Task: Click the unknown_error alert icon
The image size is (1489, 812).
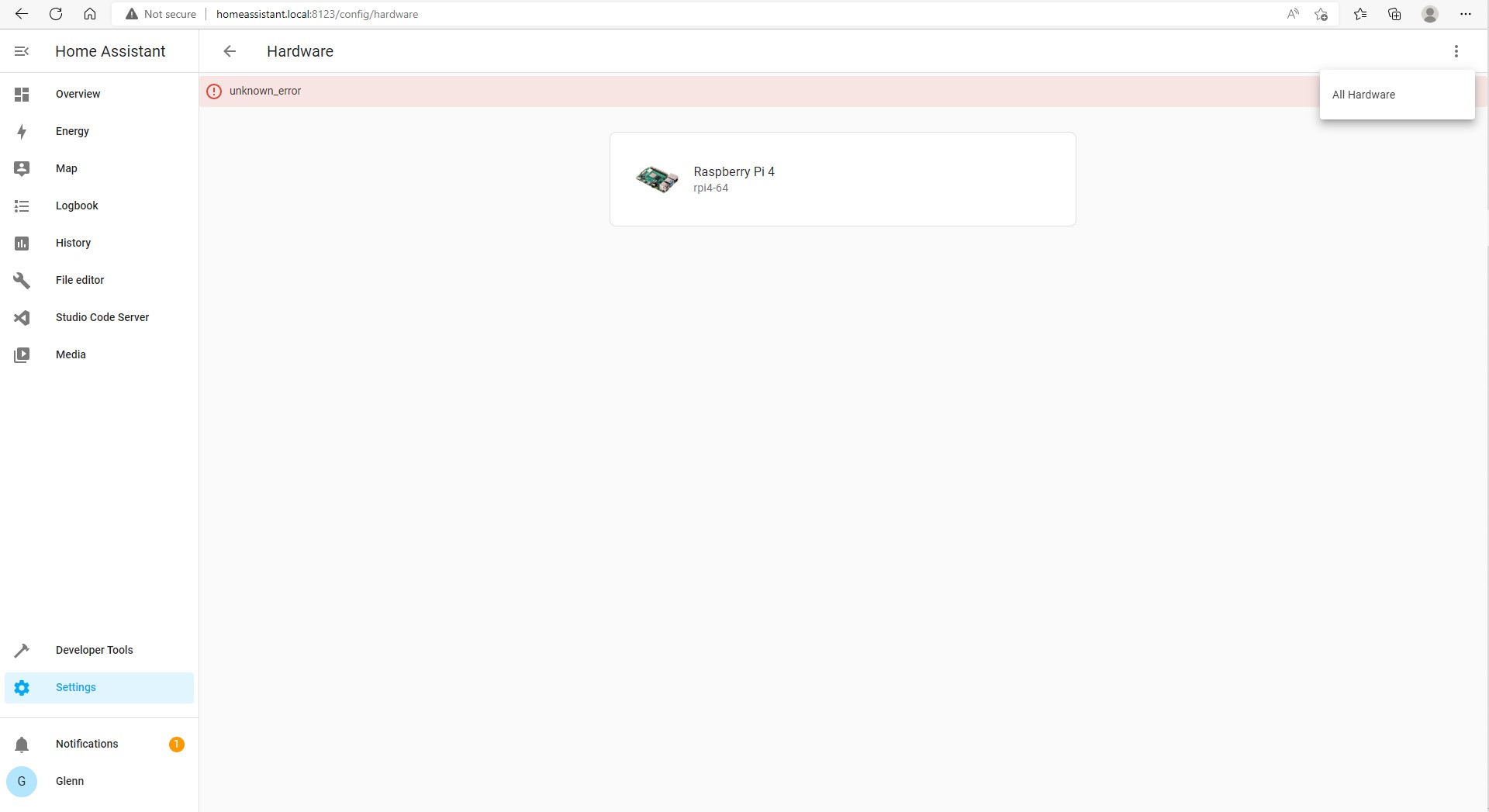Action: pos(214,92)
